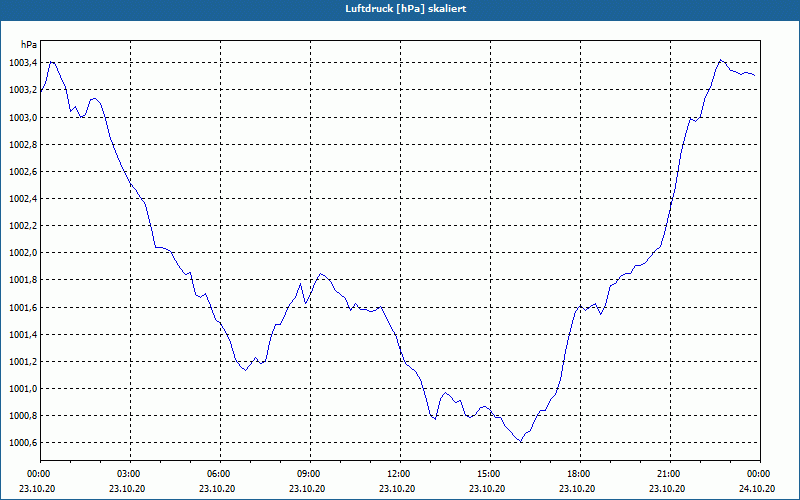Click the '00:00' time label dated 24.10.20
Image resolution: width=800 pixels, height=500 pixels.
(x=757, y=474)
